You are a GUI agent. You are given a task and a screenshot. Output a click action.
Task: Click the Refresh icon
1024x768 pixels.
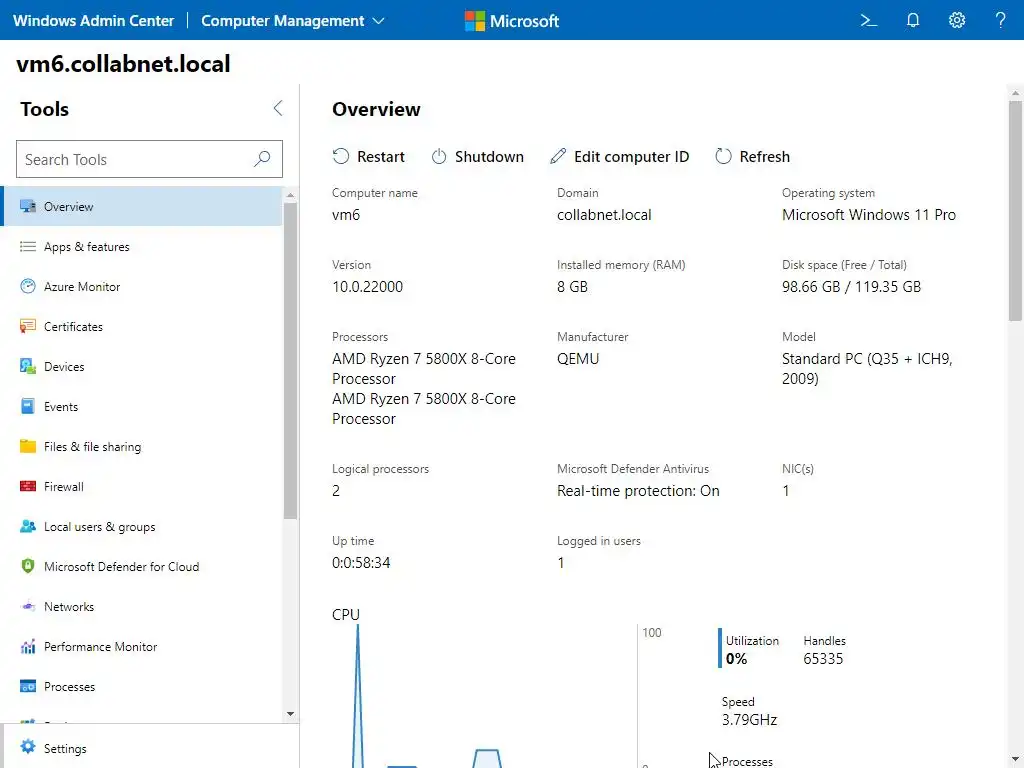(x=723, y=156)
